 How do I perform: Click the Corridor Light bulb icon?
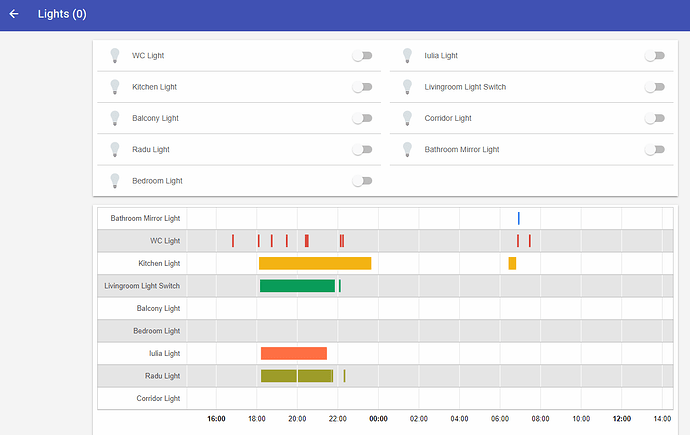coord(407,118)
